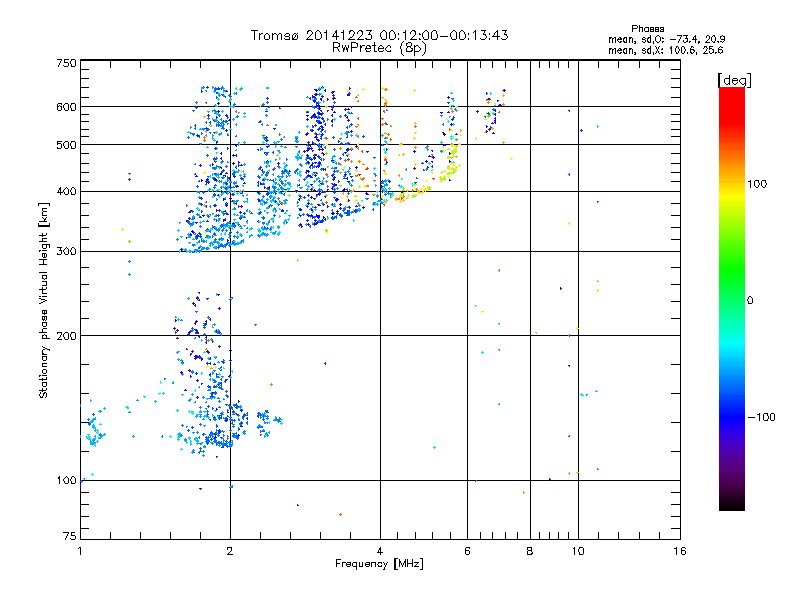Click the '200' height axis tick label

pos(66,336)
